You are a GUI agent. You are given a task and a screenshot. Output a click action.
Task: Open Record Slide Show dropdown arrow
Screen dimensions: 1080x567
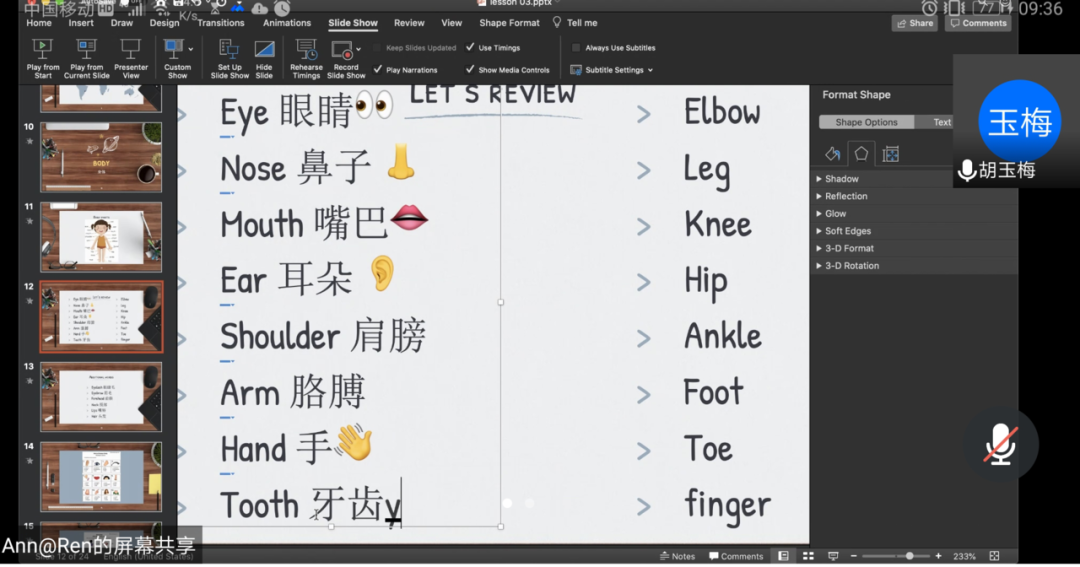(358, 50)
